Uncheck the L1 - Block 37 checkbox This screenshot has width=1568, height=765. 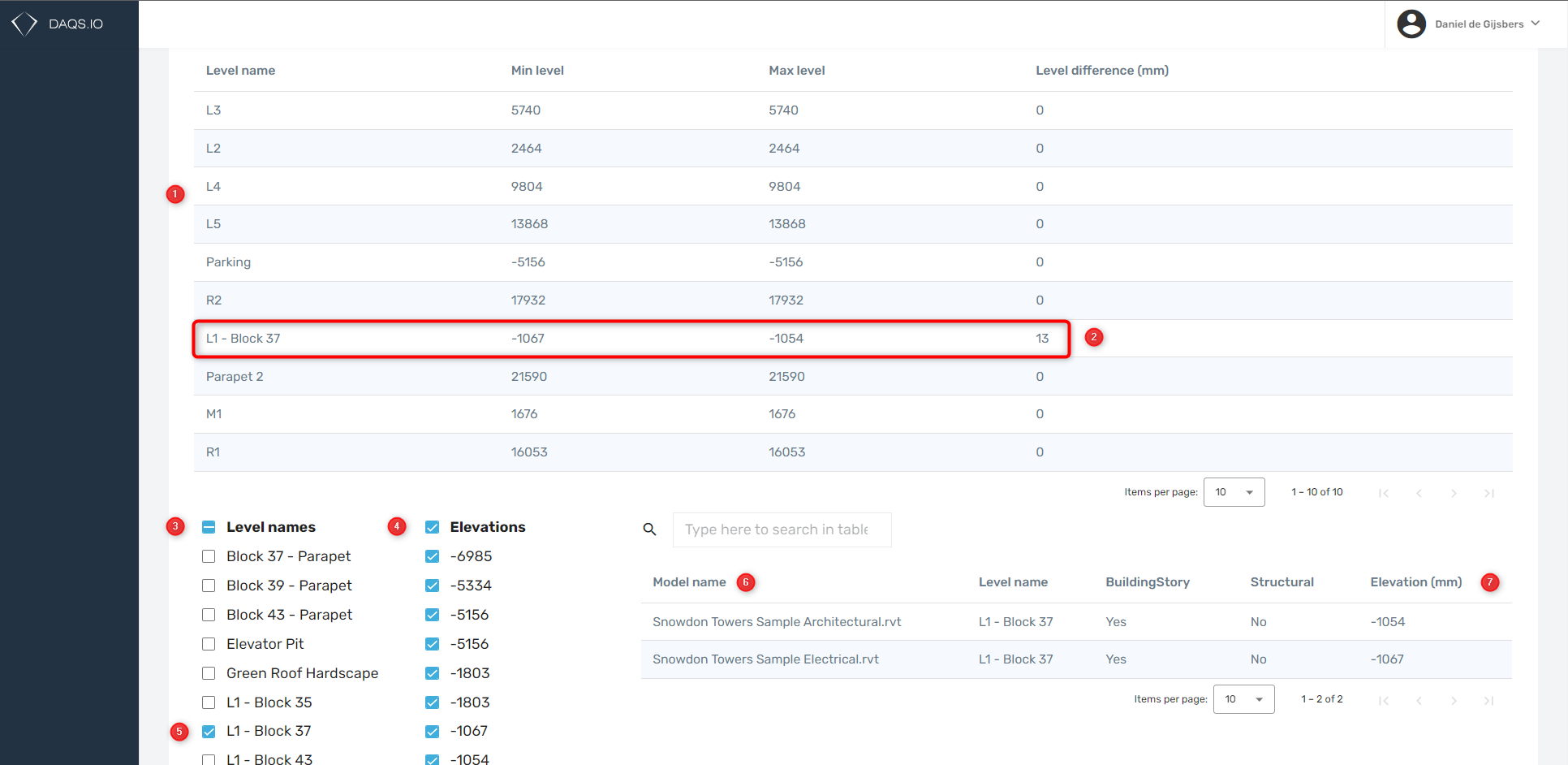(209, 732)
